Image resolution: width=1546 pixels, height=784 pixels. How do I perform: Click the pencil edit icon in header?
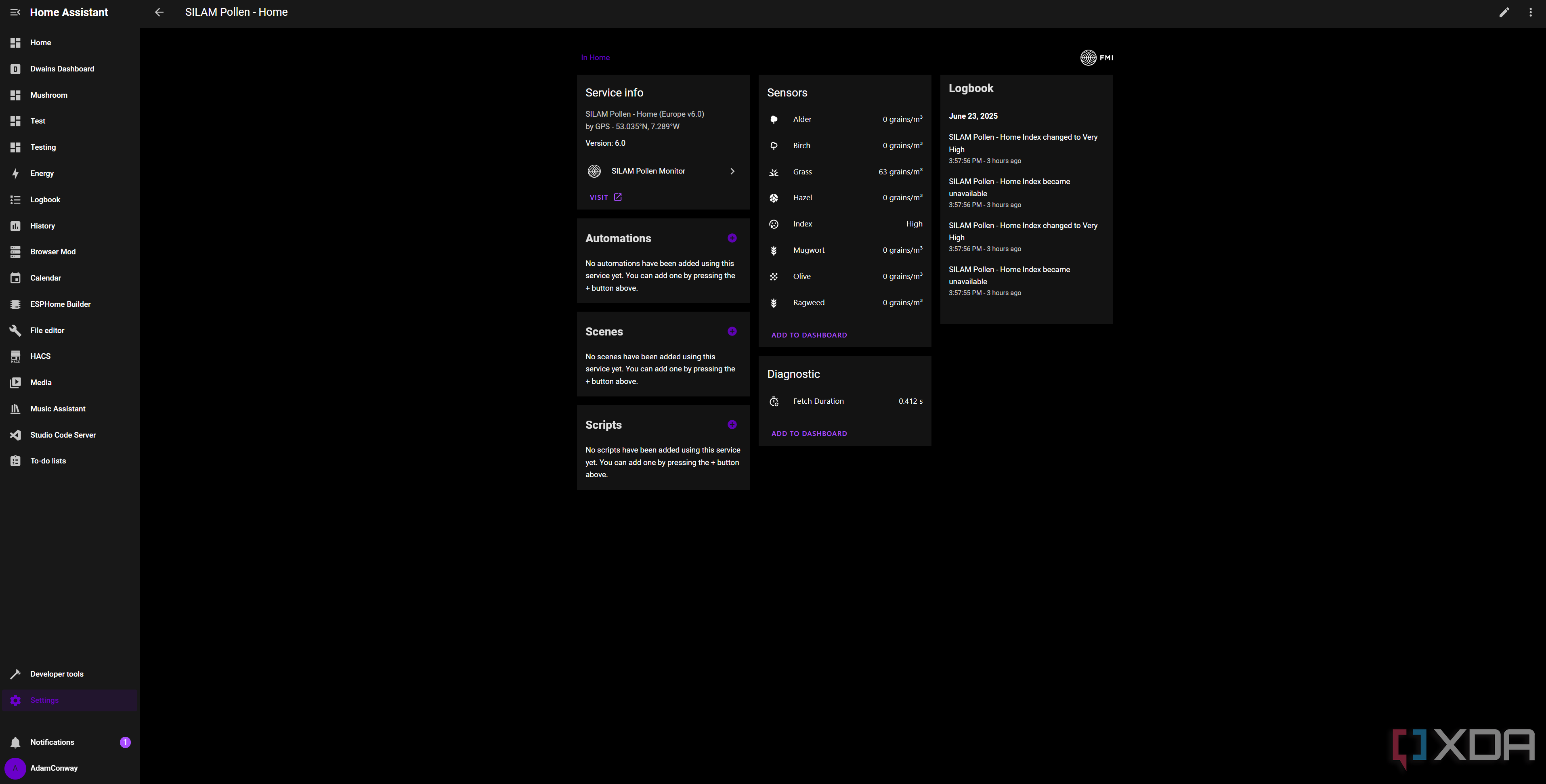point(1504,12)
